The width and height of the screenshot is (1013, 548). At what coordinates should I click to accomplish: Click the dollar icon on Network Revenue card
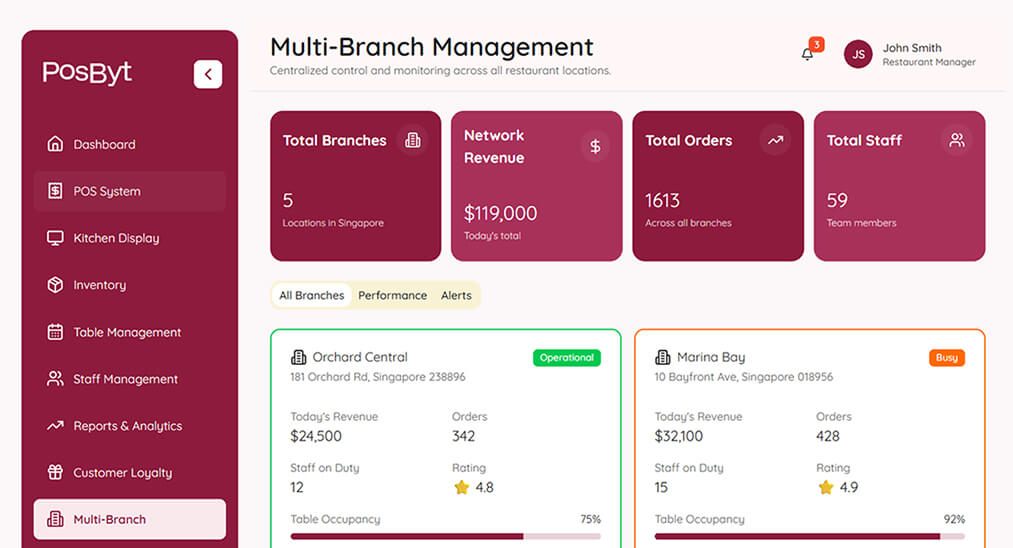(x=595, y=147)
